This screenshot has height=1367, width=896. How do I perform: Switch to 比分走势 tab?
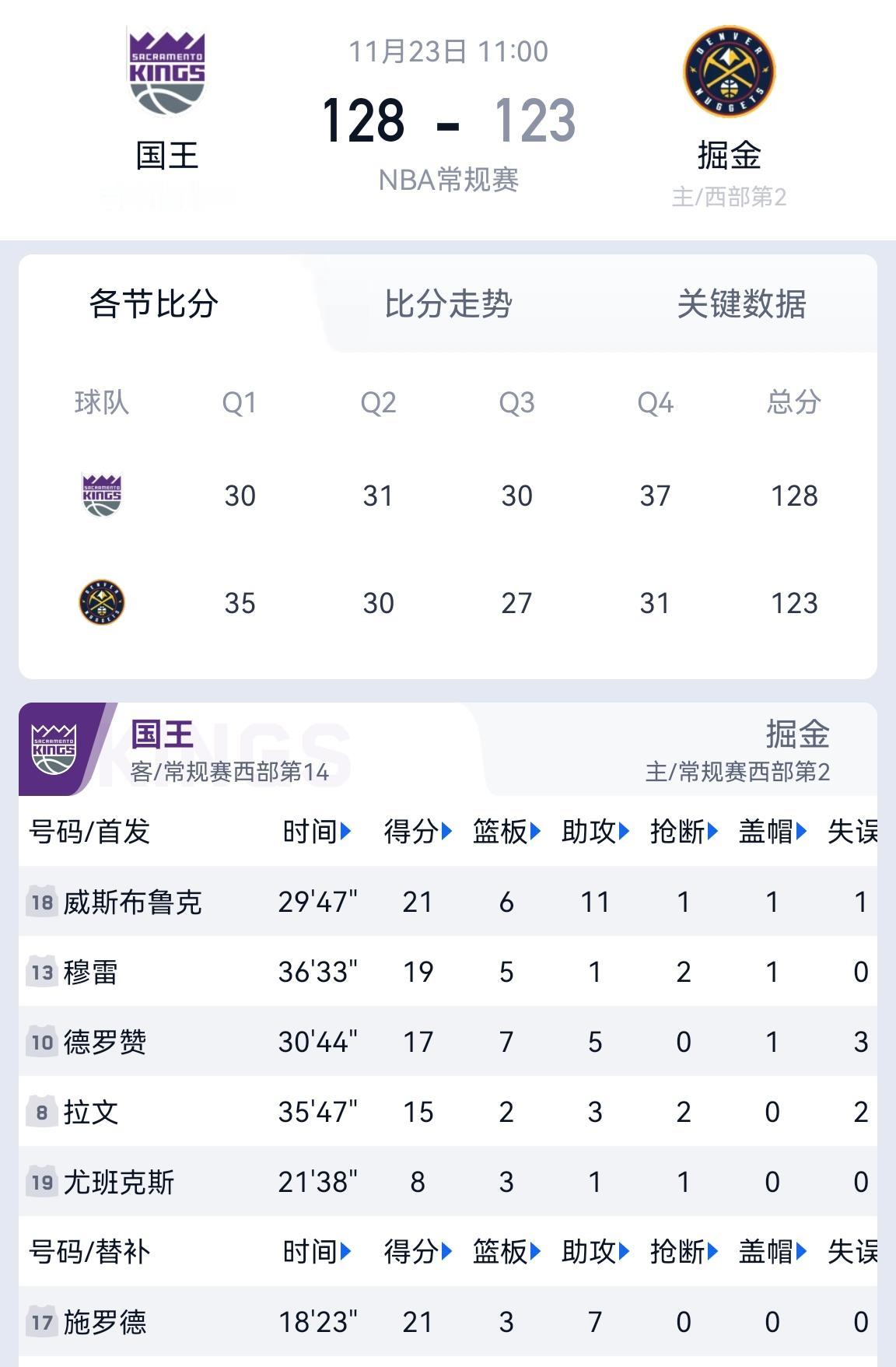(x=448, y=303)
